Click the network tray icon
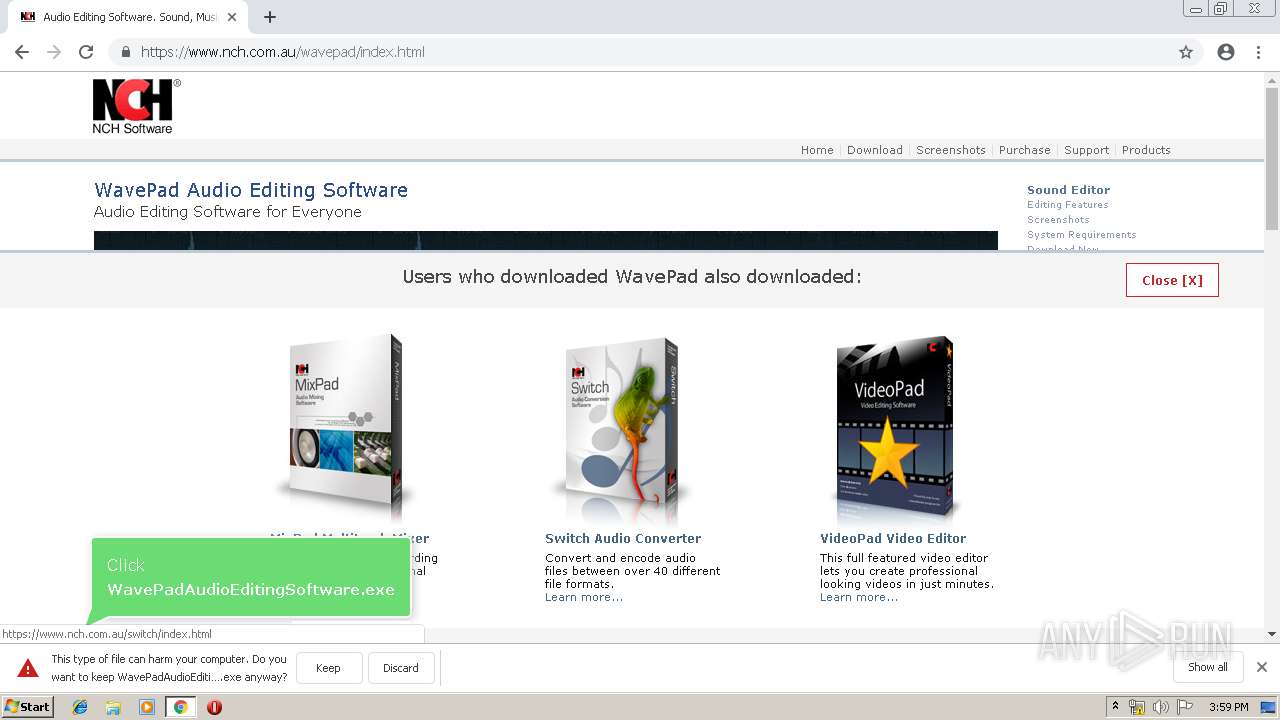This screenshot has height=720, width=1280. tap(1137, 707)
